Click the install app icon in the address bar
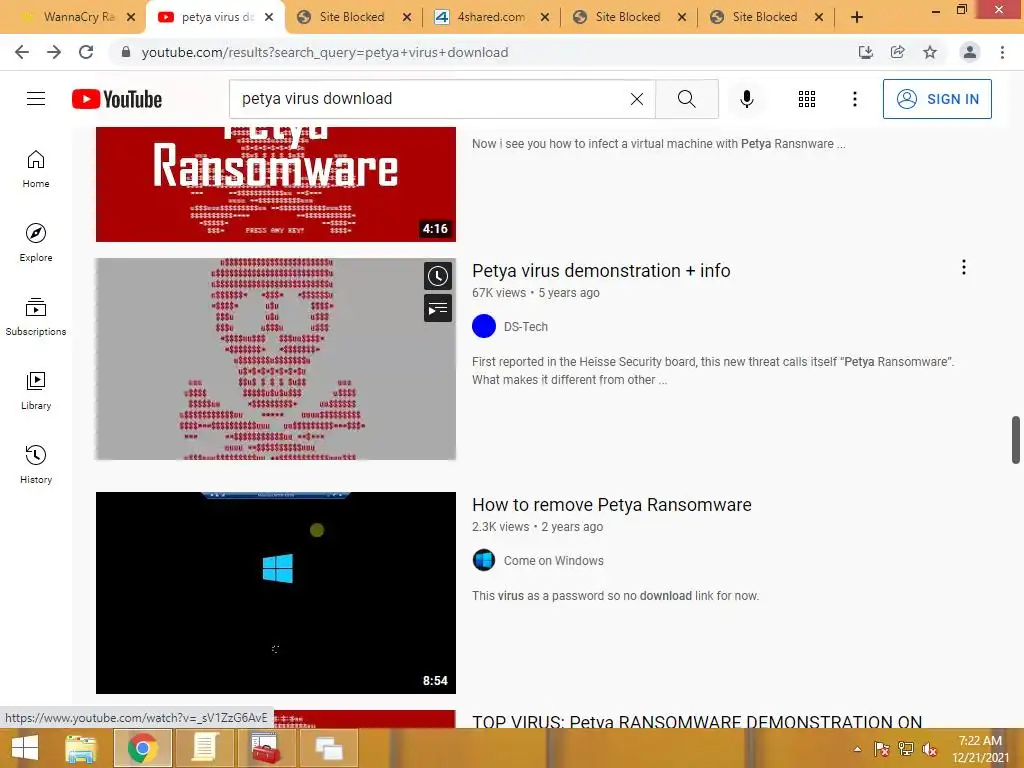The width and height of the screenshot is (1024, 768). click(x=865, y=52)
